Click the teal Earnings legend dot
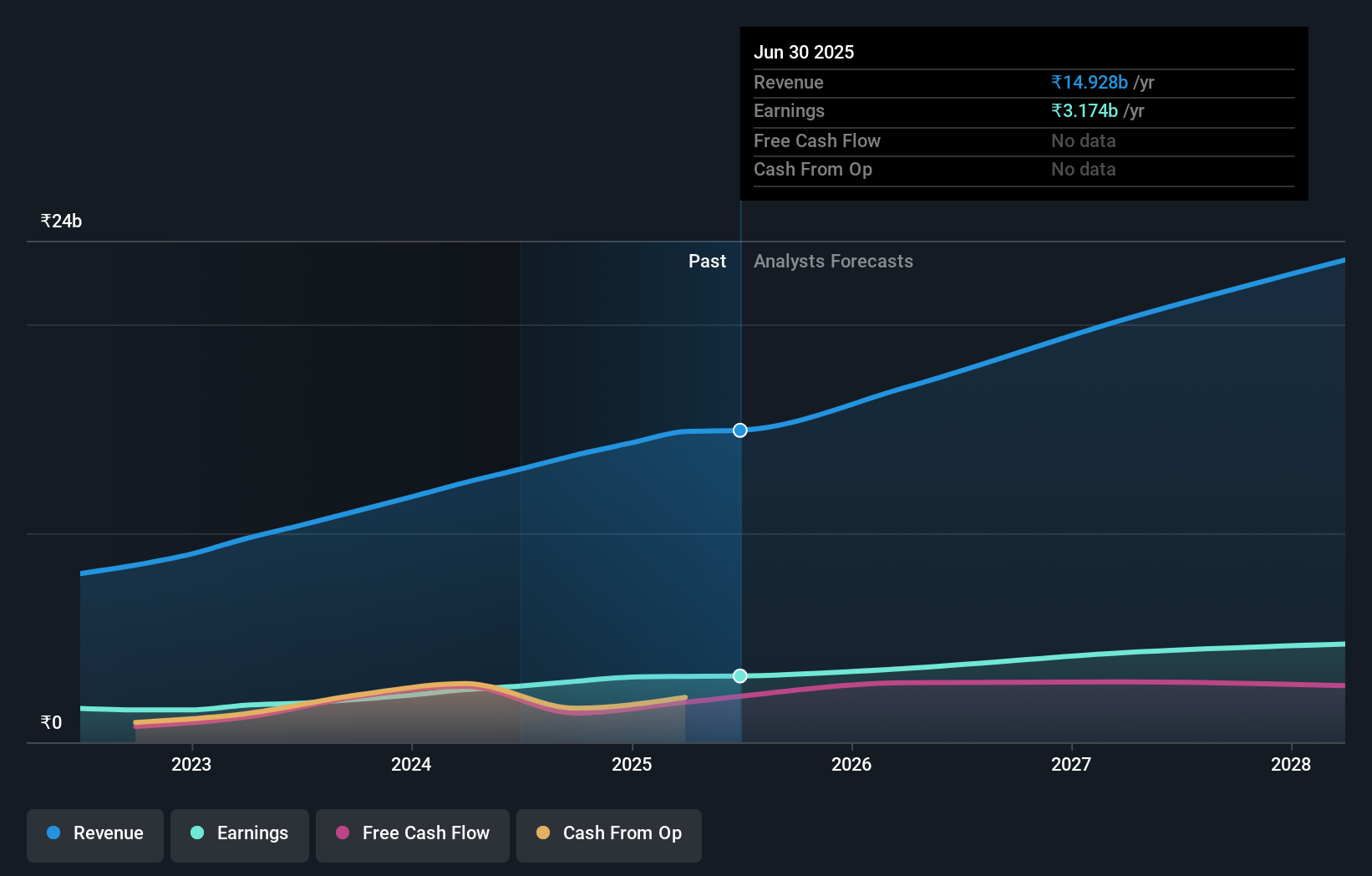 (x=197, y=833)
